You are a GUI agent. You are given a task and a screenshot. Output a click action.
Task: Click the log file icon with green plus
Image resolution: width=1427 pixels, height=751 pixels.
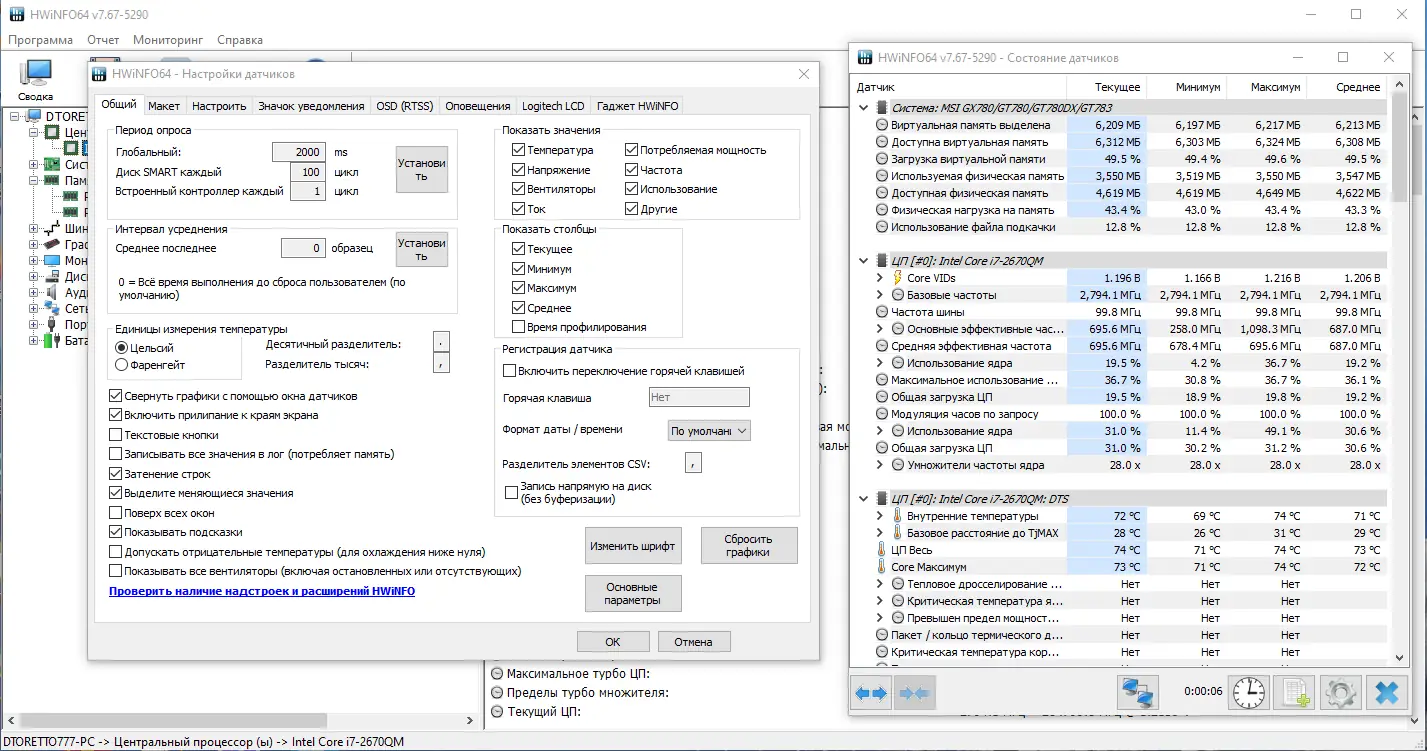[x=1295, y=692]
